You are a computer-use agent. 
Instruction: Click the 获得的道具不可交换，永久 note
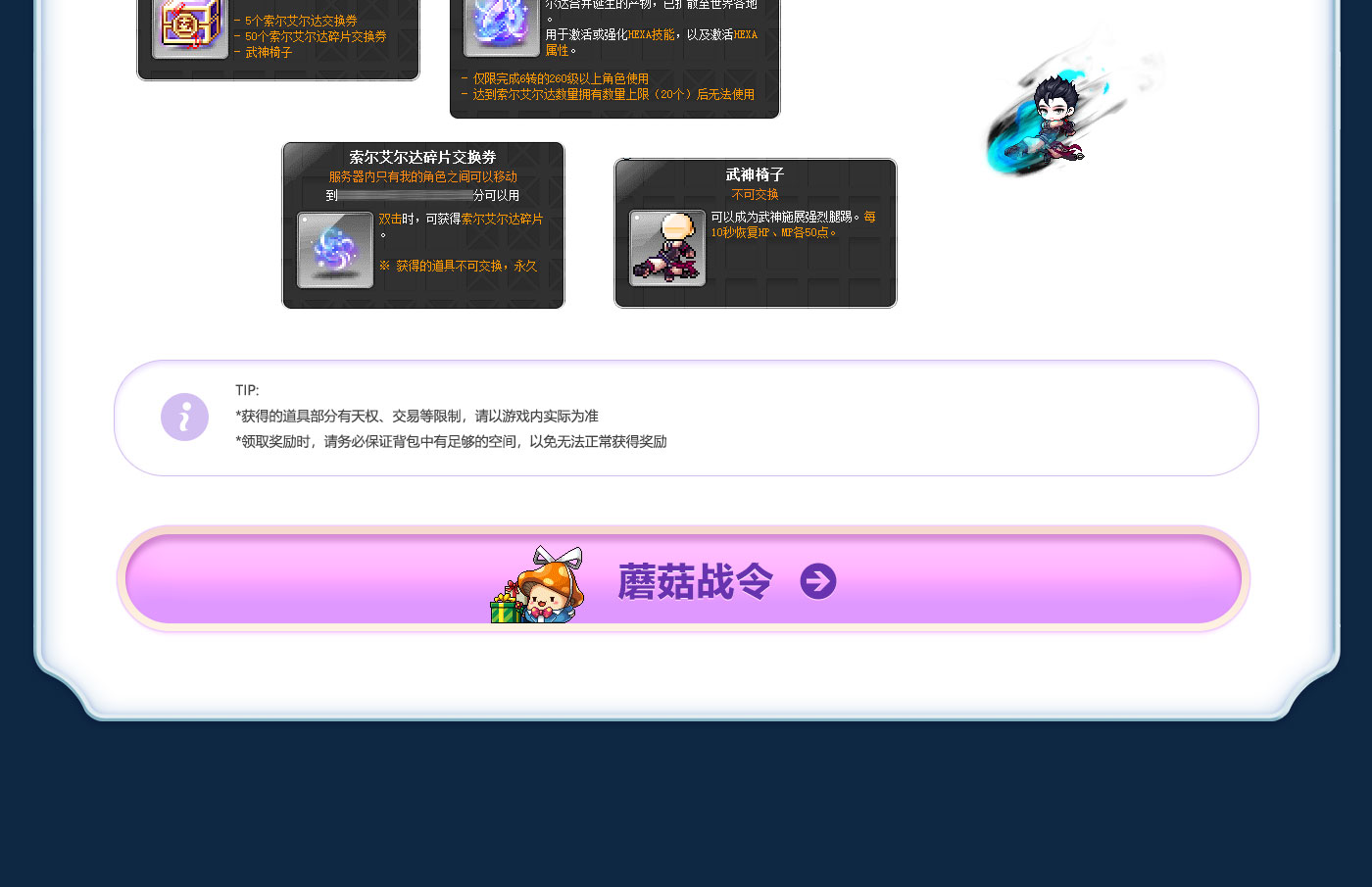[x=458, y=266]
